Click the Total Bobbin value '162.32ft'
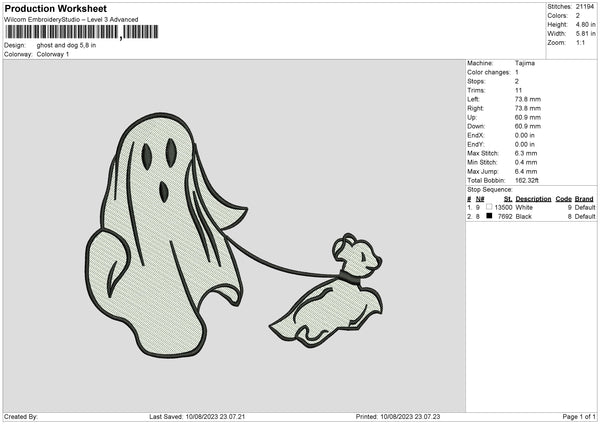600x424 pixels. point(527,180)
